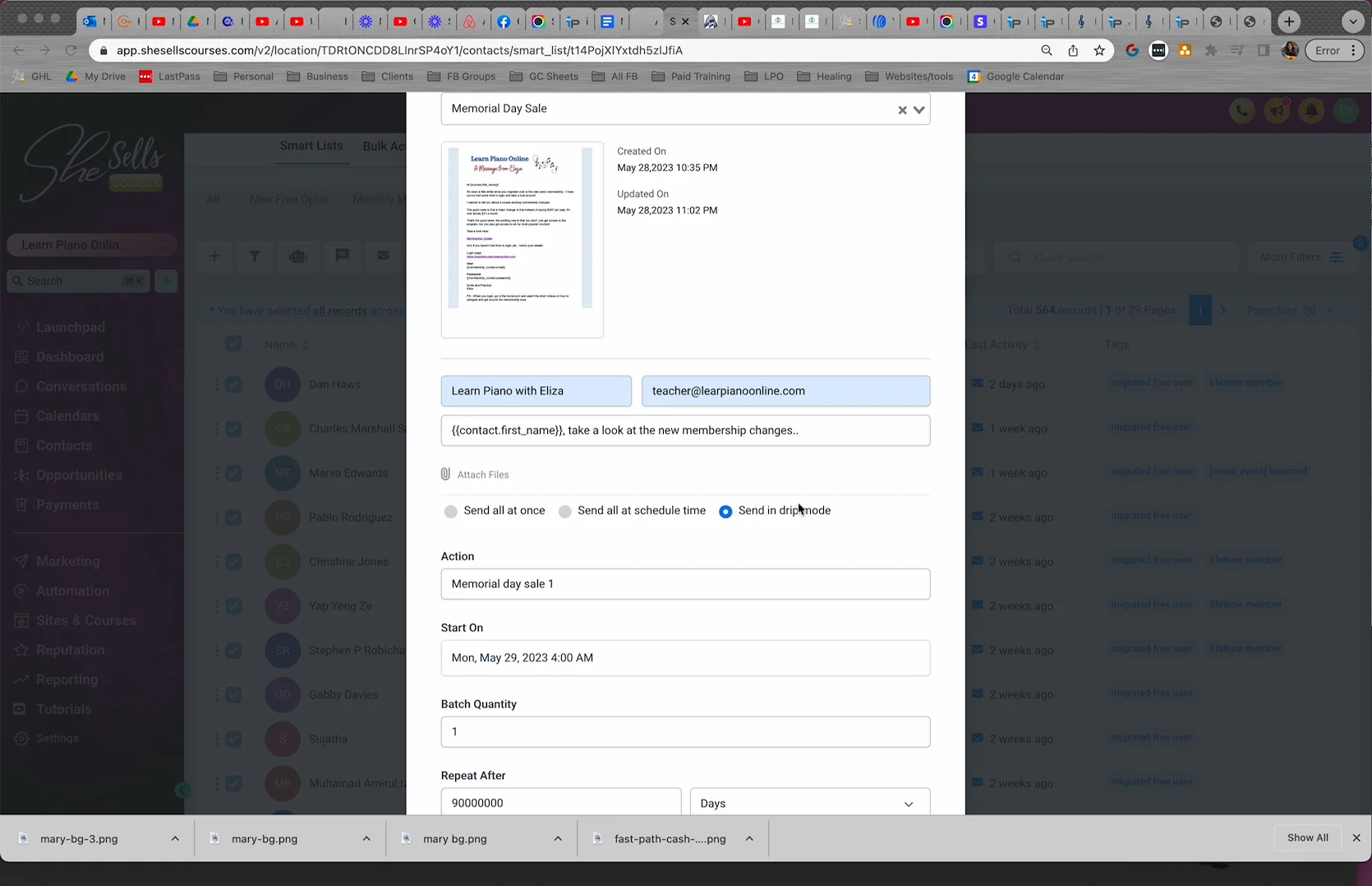Toggle the select-all checkbox in the table header
The image size is (1372, 886).
233,344
